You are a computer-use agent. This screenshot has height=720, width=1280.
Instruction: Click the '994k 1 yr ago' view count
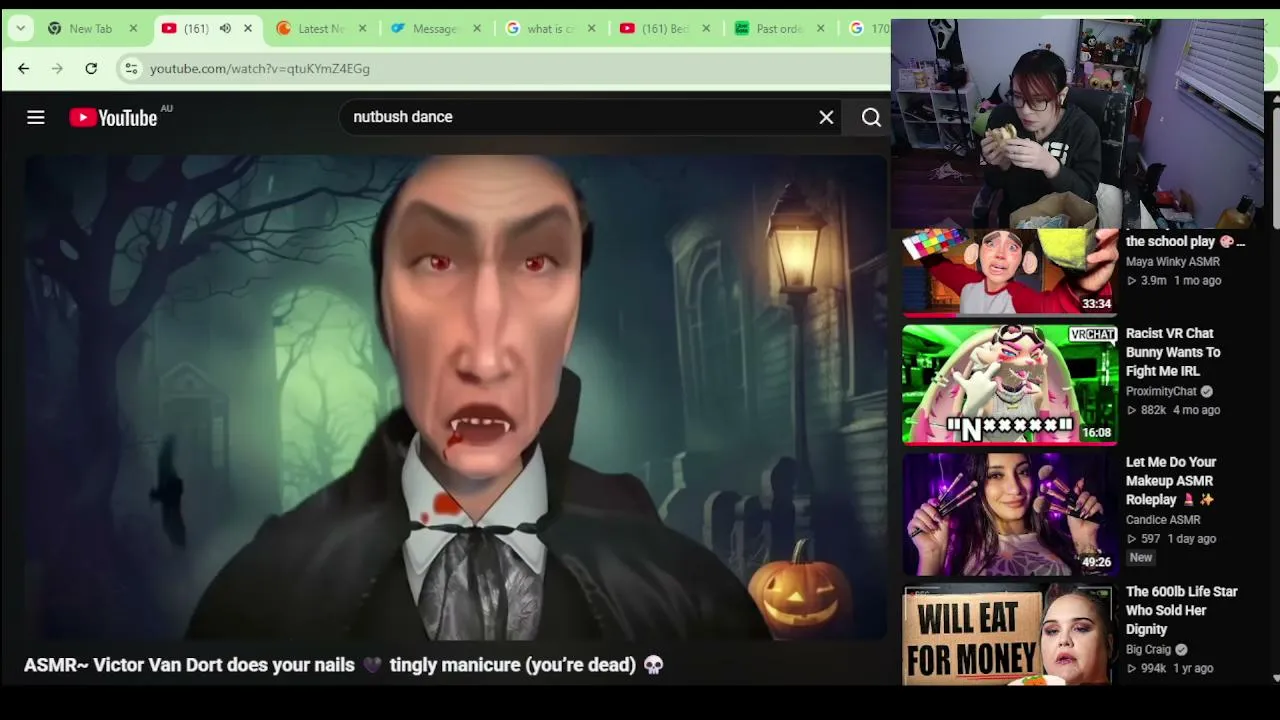pos(1170,668)
